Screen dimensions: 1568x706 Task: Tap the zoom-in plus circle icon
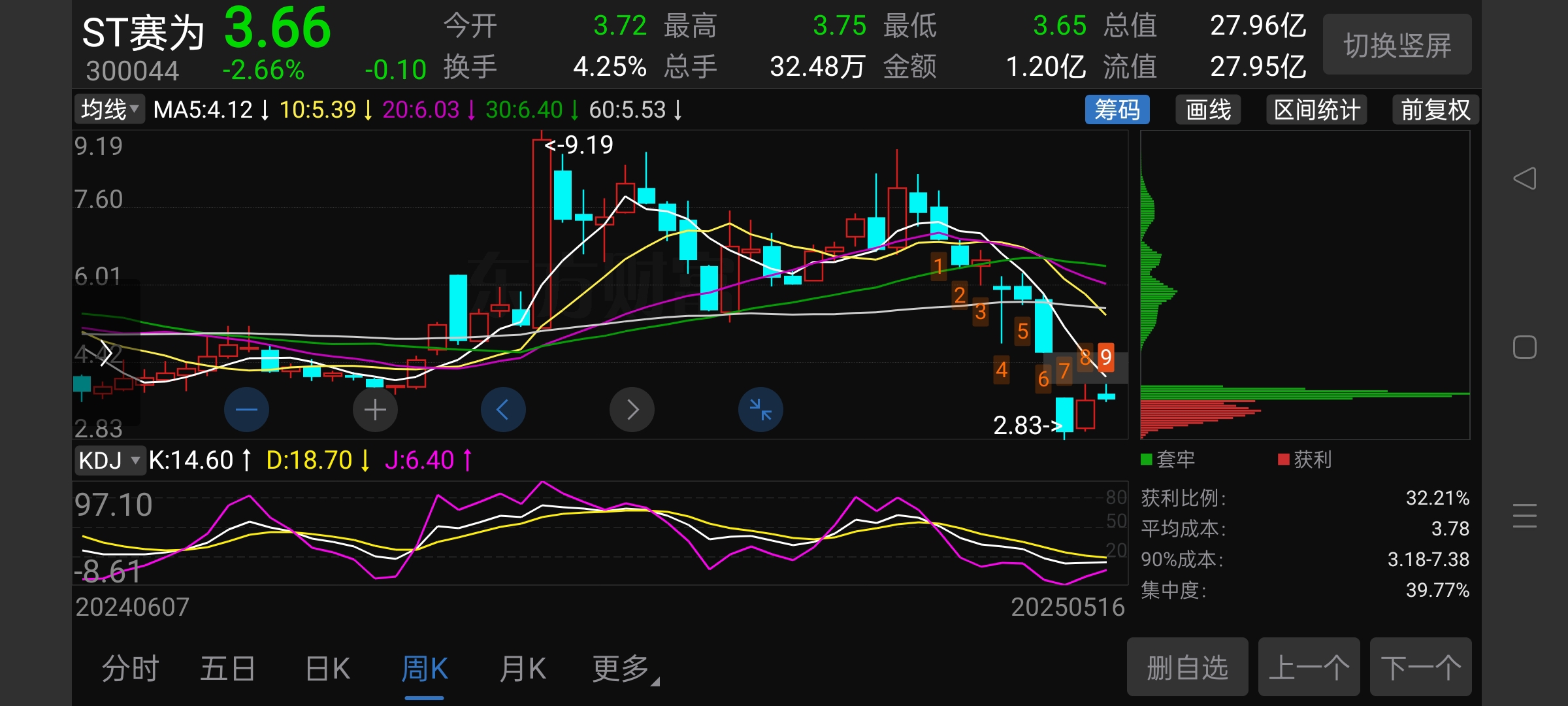[375, 410]
